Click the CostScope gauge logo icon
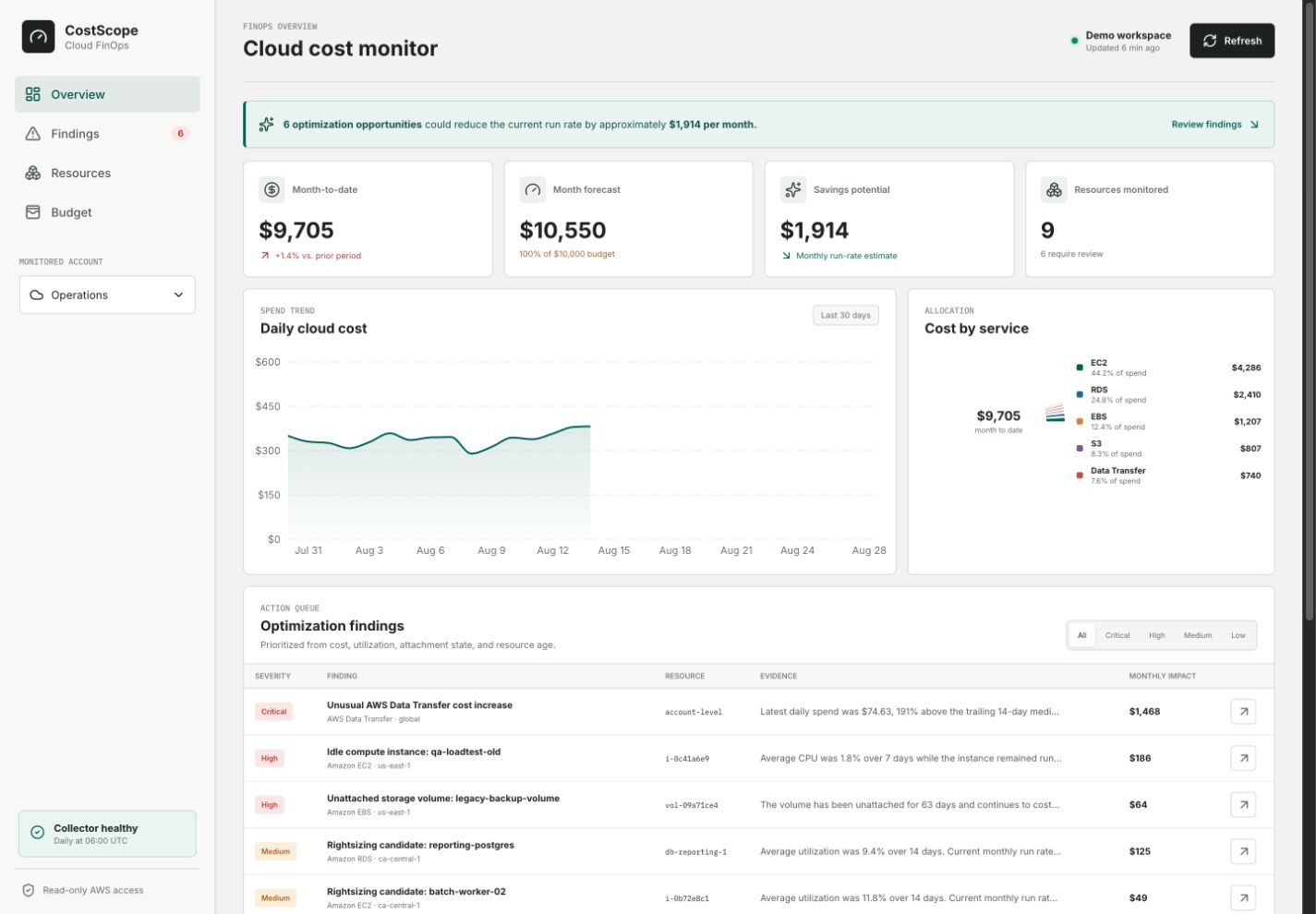This screenshot has width=1316, height=914. tap(38, 37)
